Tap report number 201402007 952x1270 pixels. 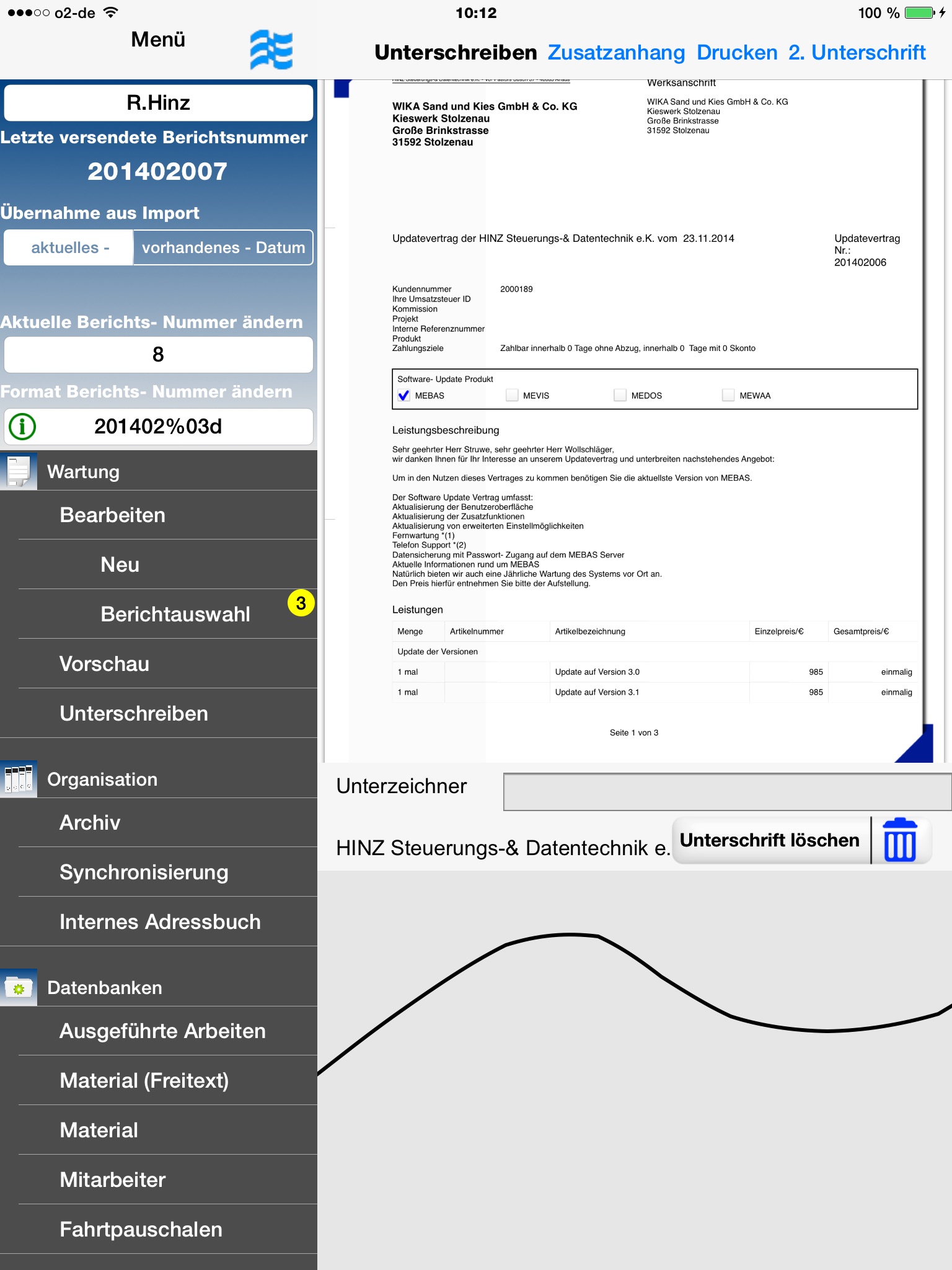click(157, 171)
